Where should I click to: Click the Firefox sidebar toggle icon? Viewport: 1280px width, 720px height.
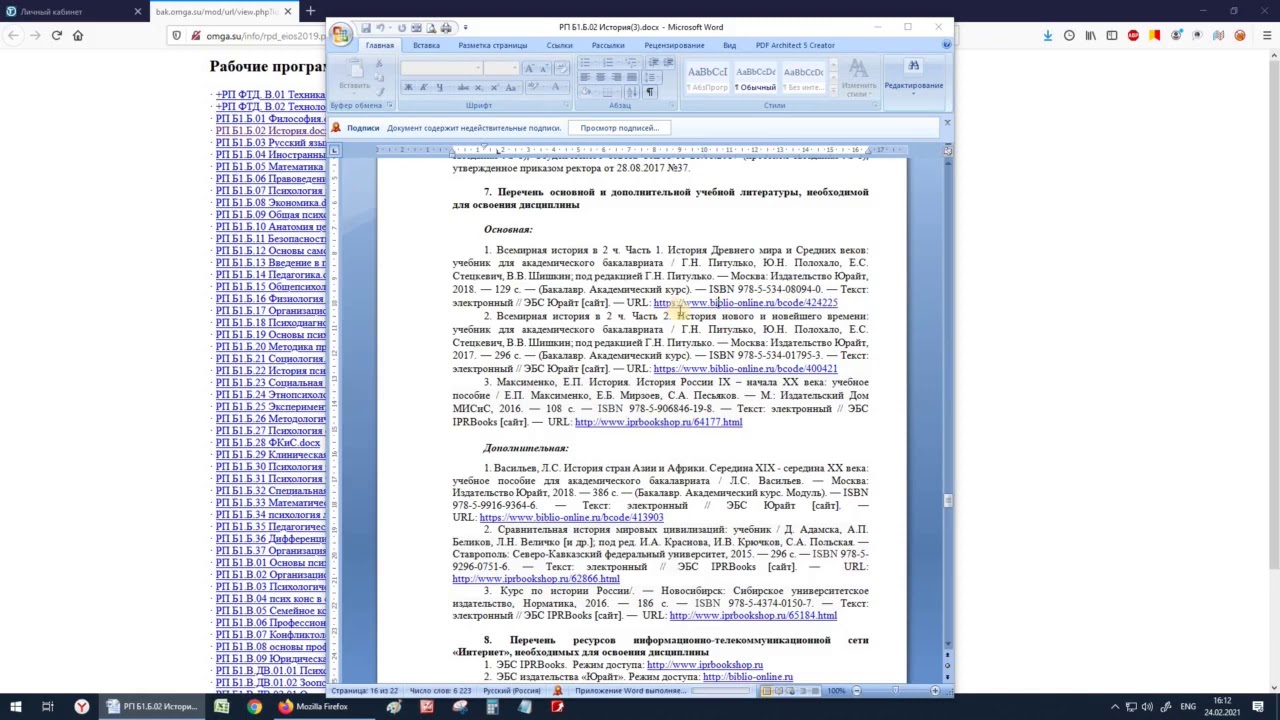point(1111,35)
